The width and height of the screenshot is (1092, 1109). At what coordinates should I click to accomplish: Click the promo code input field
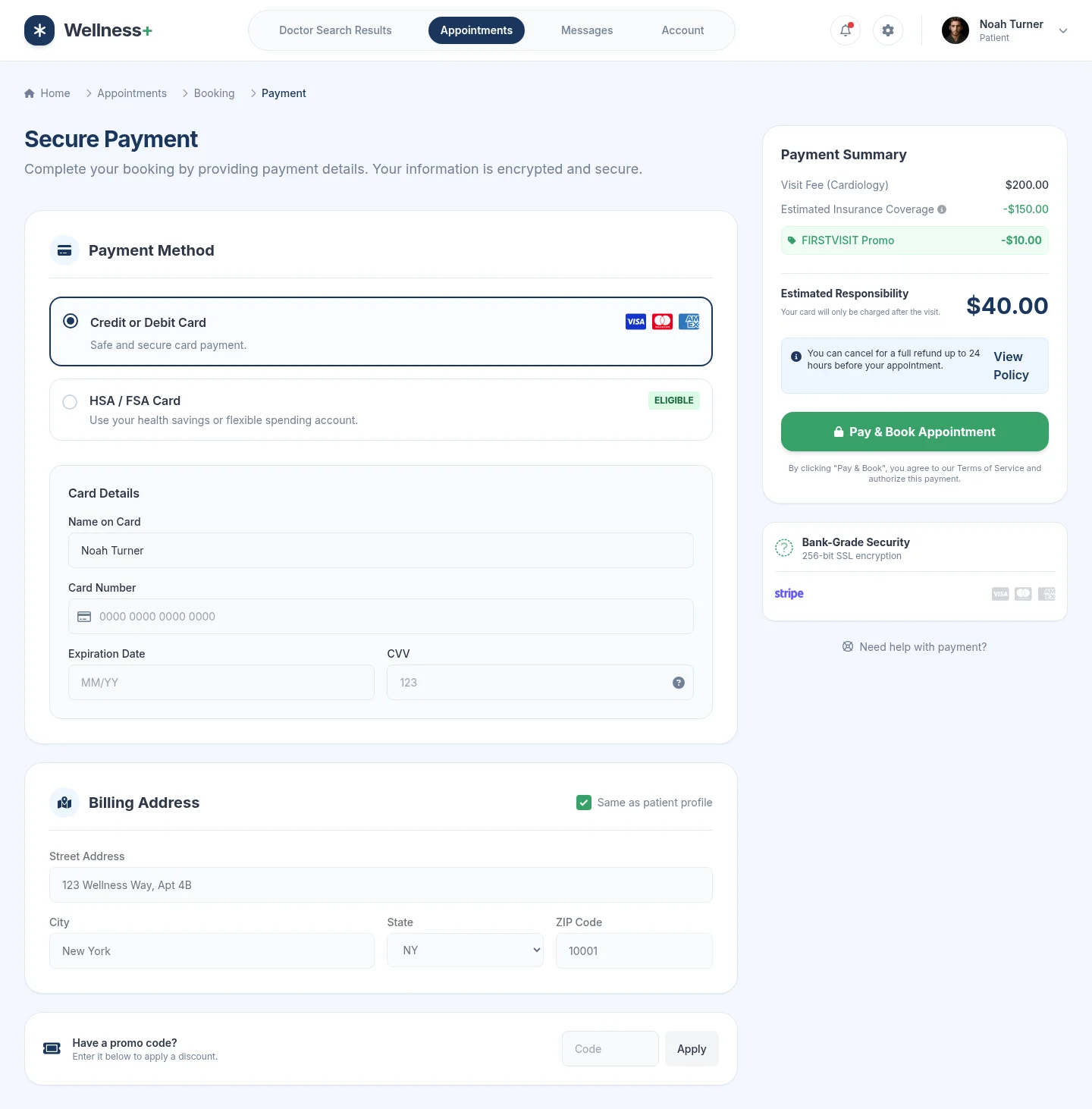click(x=610, y=1048)
